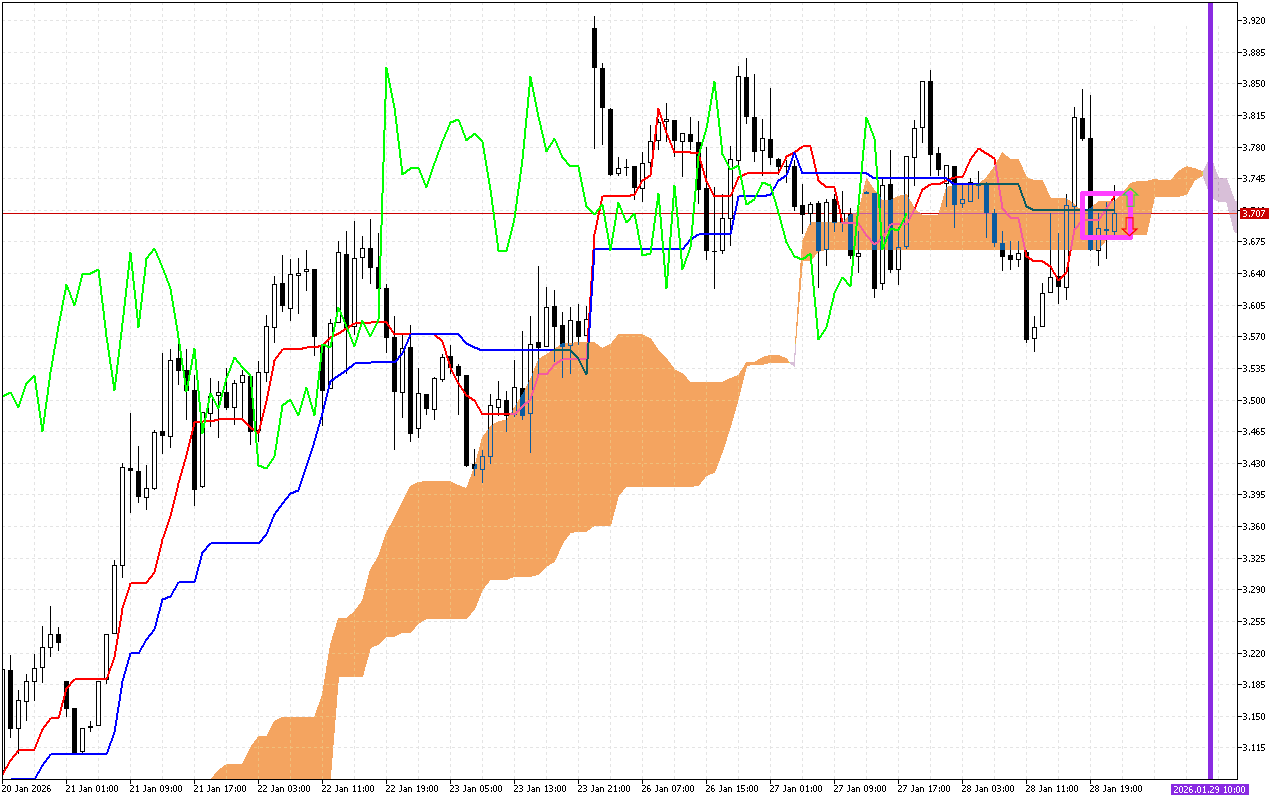Select the magenta rectangle on the chart
Image resolution: width=1280 pixels, height=800 pixels.
click(1083, 215)
